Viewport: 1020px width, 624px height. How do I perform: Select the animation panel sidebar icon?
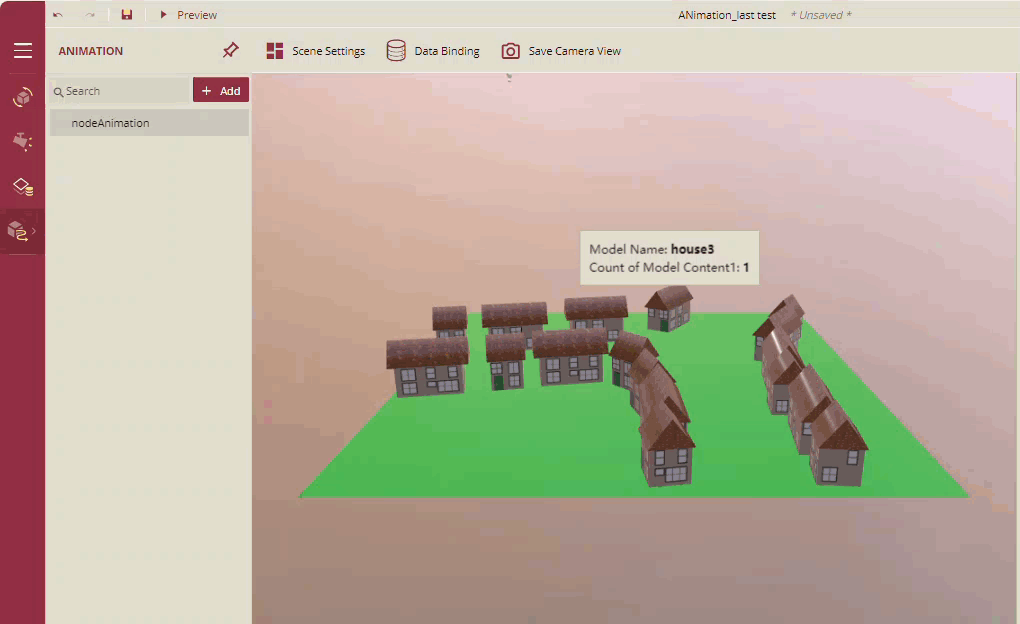[18, 231]
